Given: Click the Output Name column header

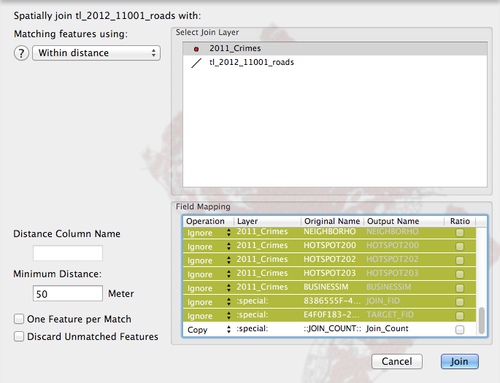Looking at the screenshot, I should click(404, 221).
